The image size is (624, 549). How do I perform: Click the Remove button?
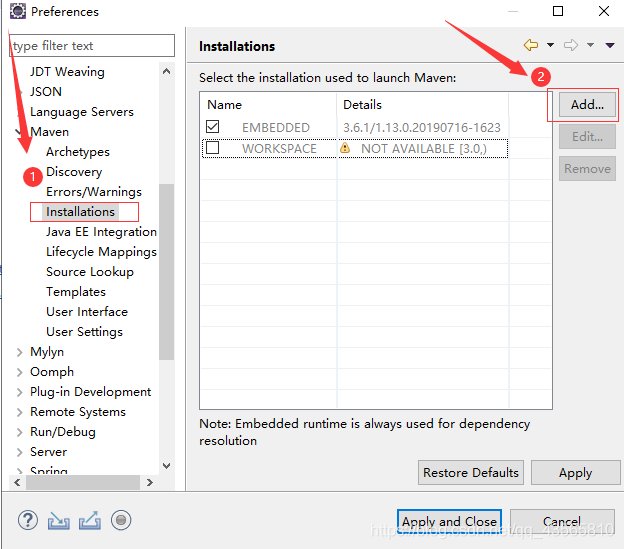[x=587, y=169]
